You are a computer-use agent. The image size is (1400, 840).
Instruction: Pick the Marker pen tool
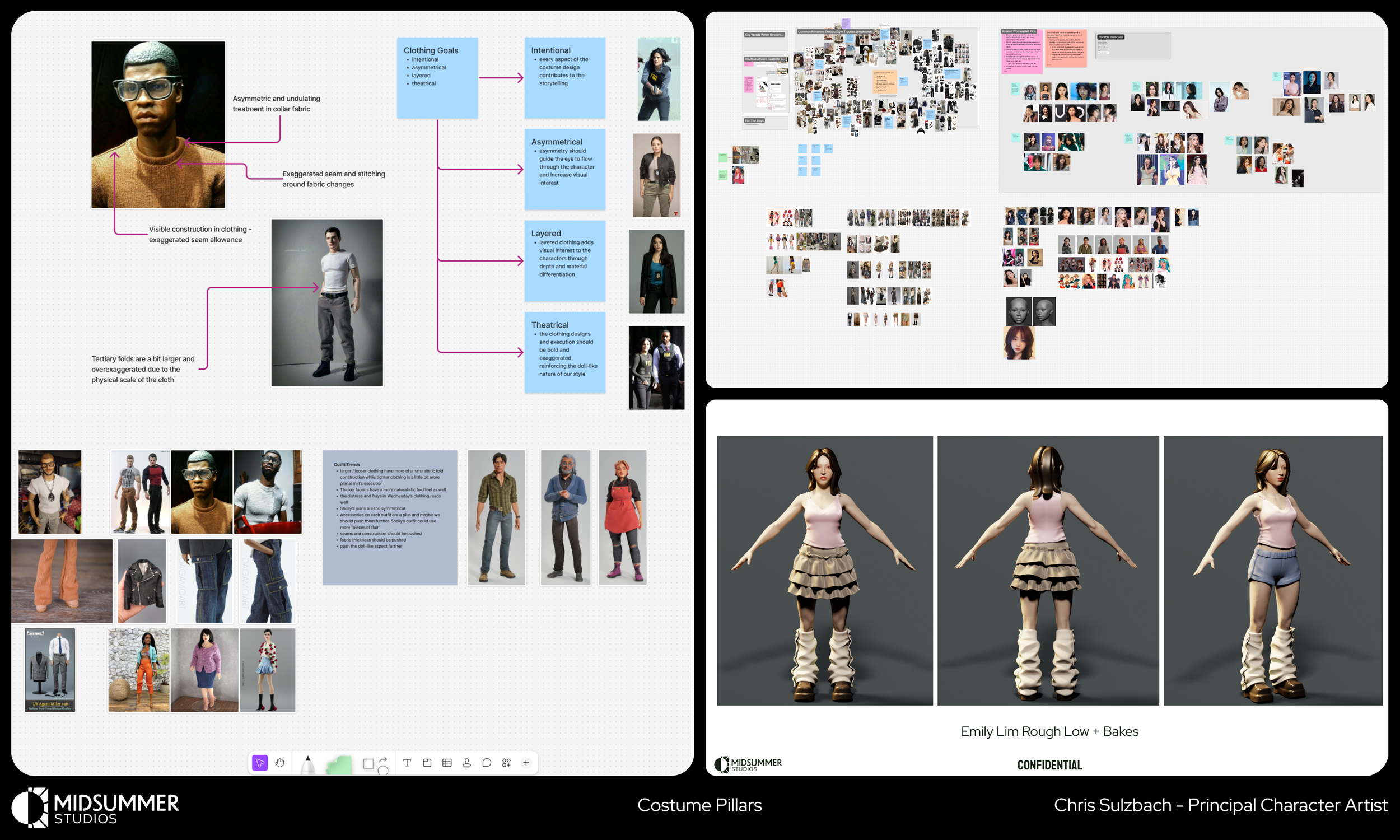[x=307, y=765]
